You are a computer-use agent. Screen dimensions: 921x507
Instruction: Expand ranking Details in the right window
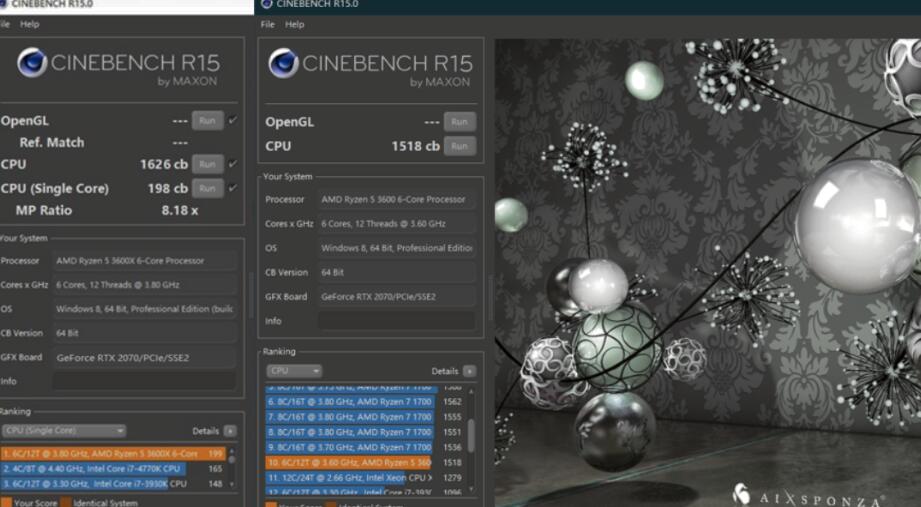469,371
